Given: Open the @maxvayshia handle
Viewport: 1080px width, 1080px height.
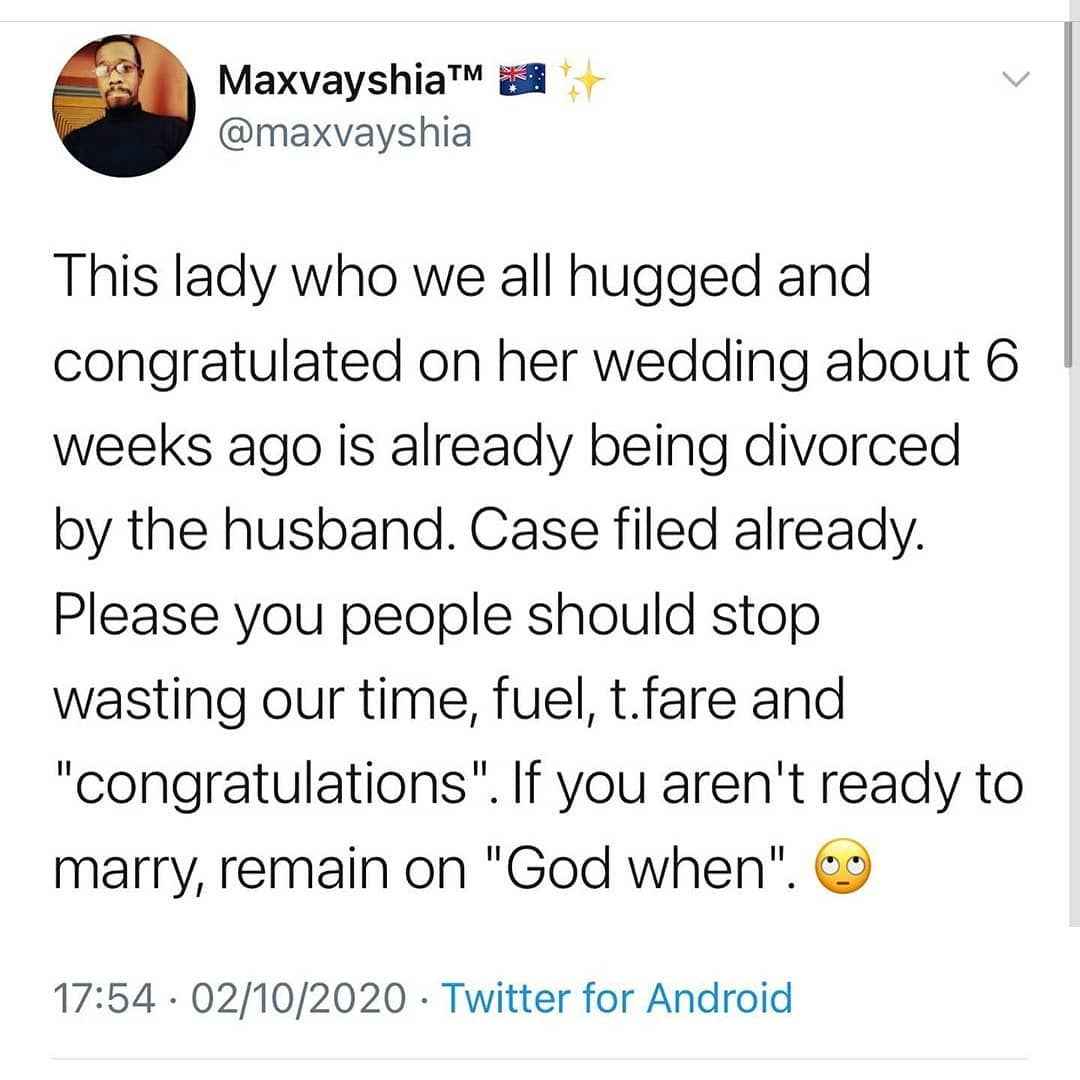Looking at the screenshot, I should [x=344, y=132].
